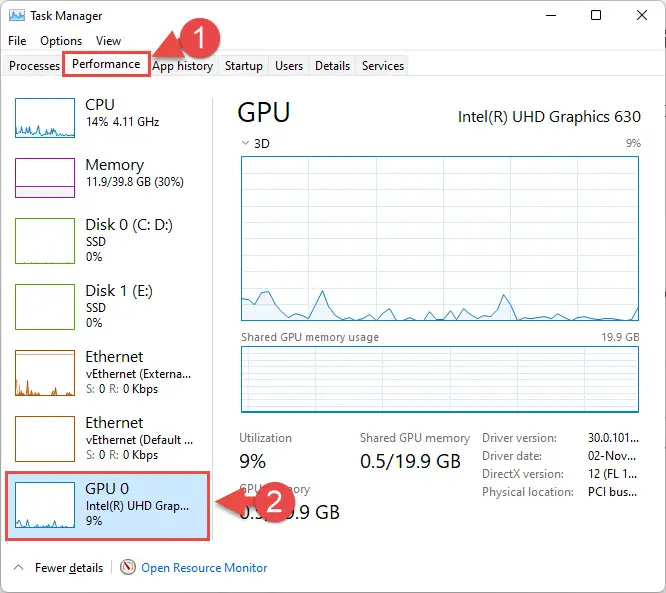This screenshot has height=593, width=666.
Task: Click the Resource Monitor gauge icon
Action: (127, 567)
